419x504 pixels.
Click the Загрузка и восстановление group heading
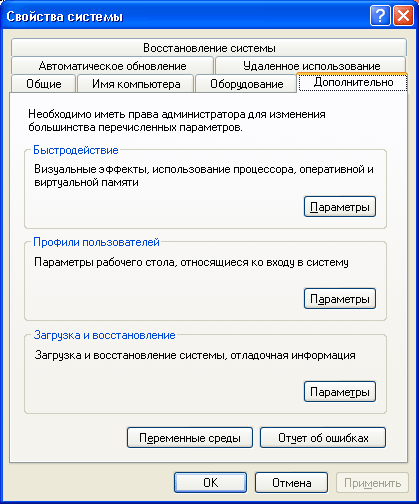105,335
